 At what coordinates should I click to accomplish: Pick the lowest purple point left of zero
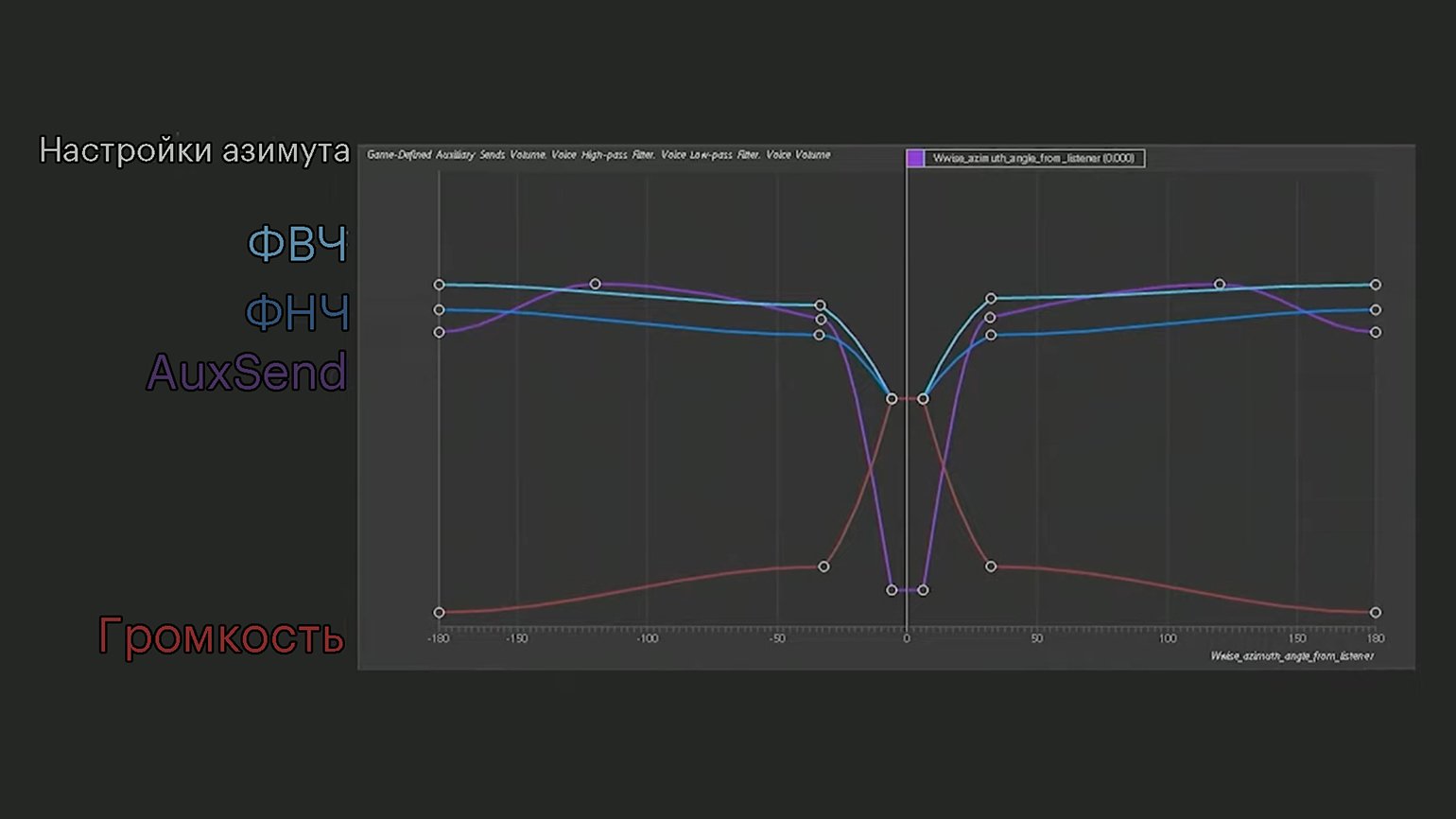coord(892,590)
